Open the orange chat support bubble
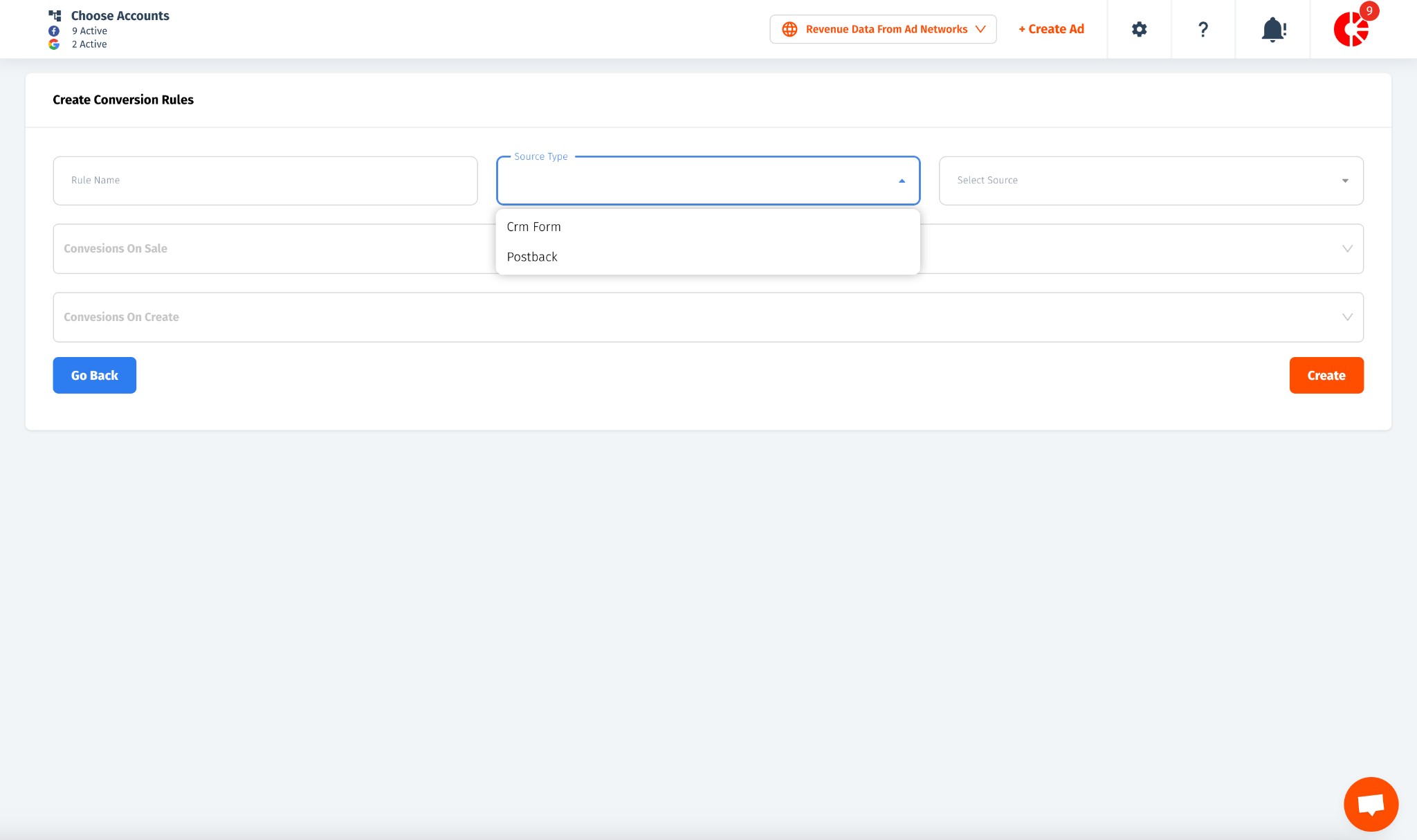Viewport: 1417px width, 840px height. [1371, 804]
